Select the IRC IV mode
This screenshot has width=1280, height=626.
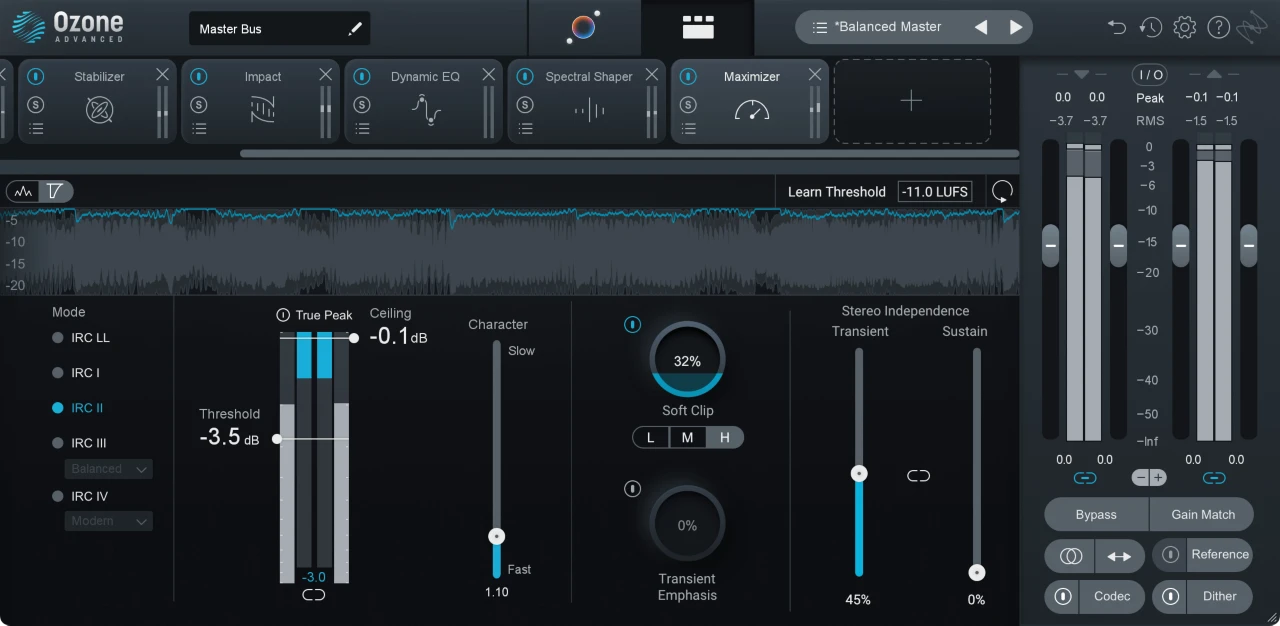click(58, 496)
